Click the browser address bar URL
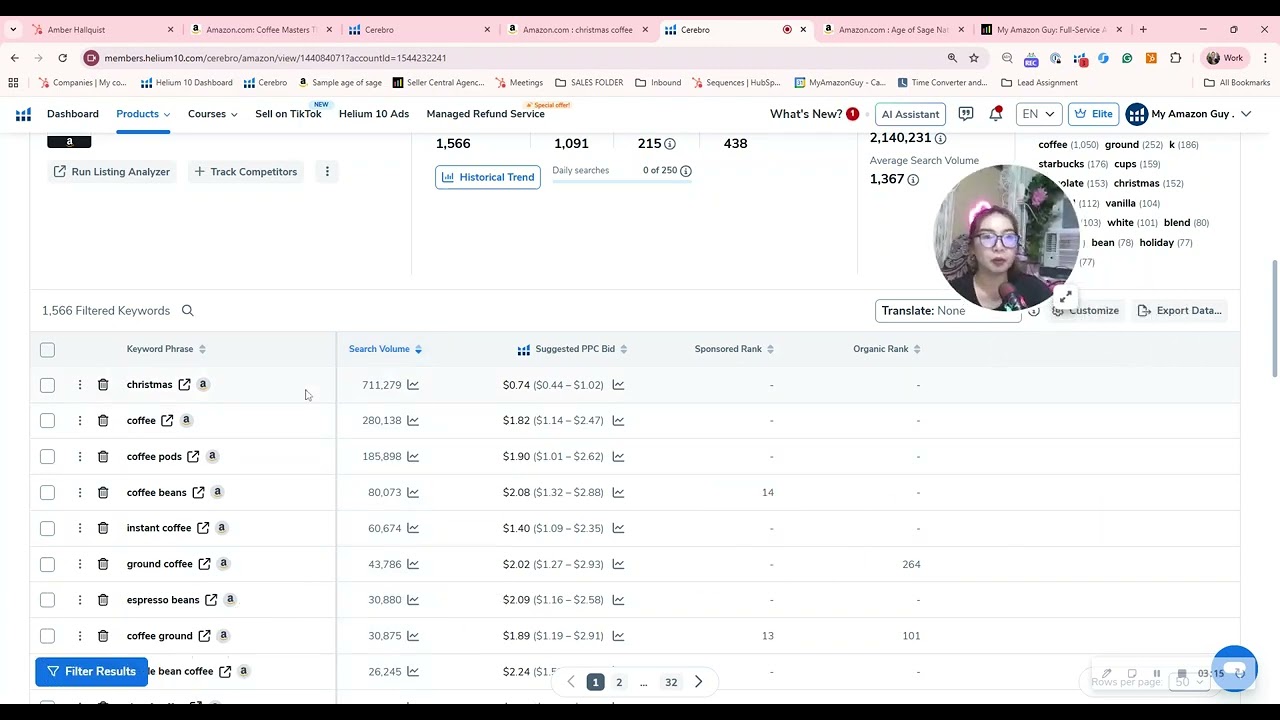This screenshot has height=720, width=1280. [275, 58]
